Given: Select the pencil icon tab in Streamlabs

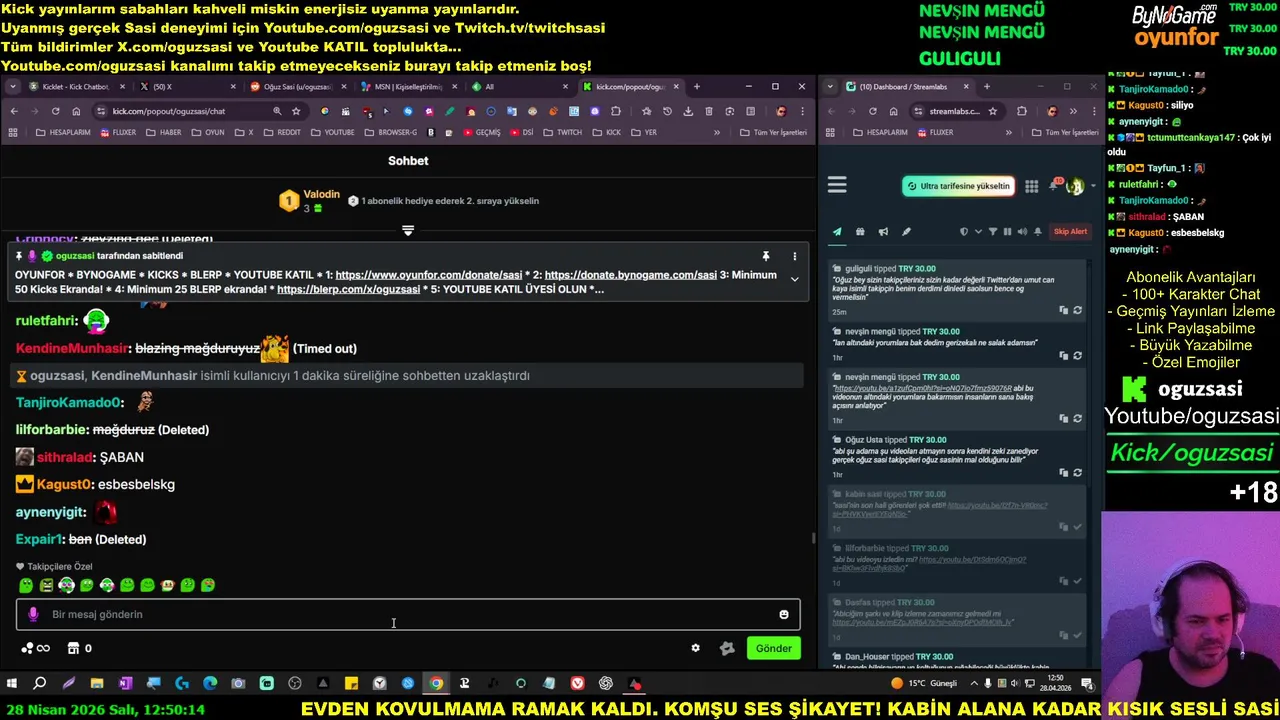Looking at the screenshot, I should 906,232.
